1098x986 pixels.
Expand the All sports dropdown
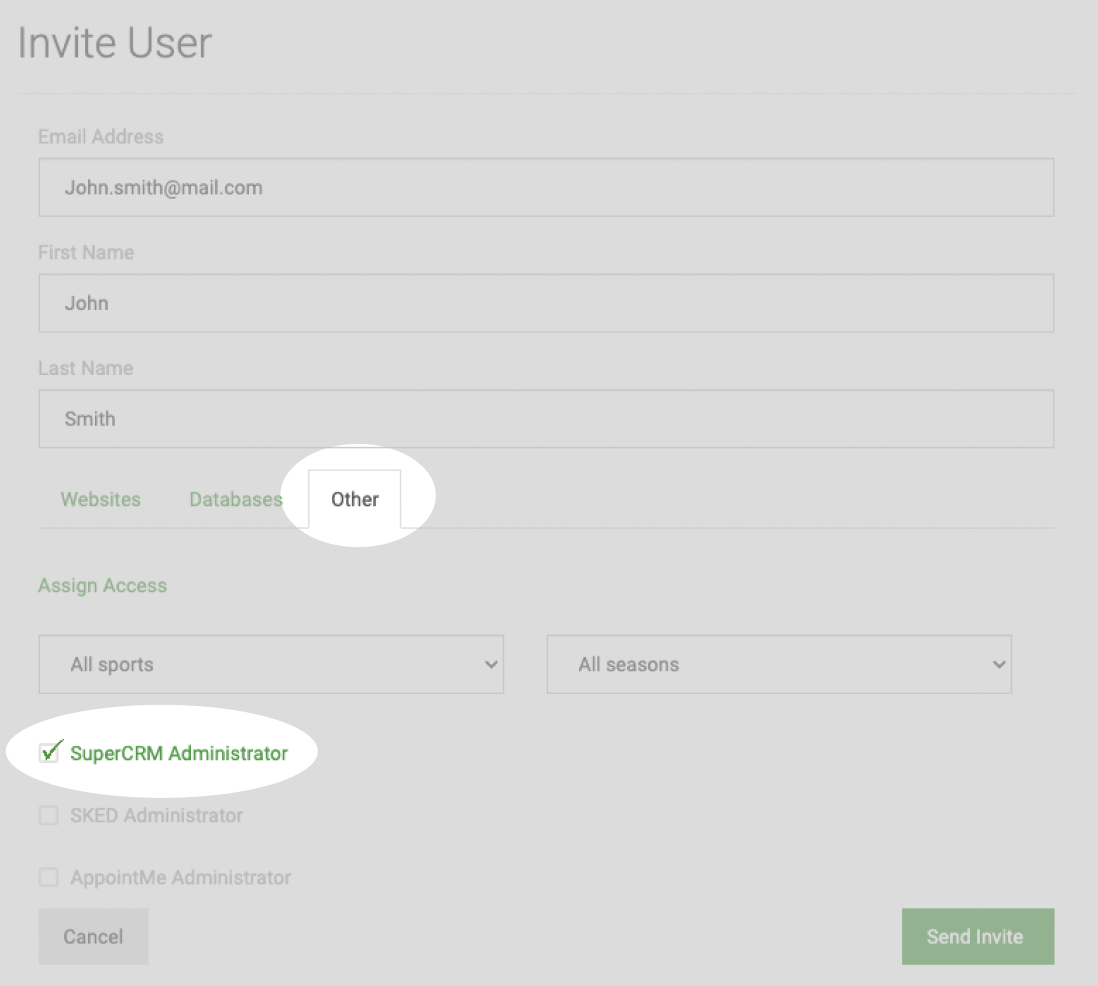pyautogui.click(x=271, y=664)
